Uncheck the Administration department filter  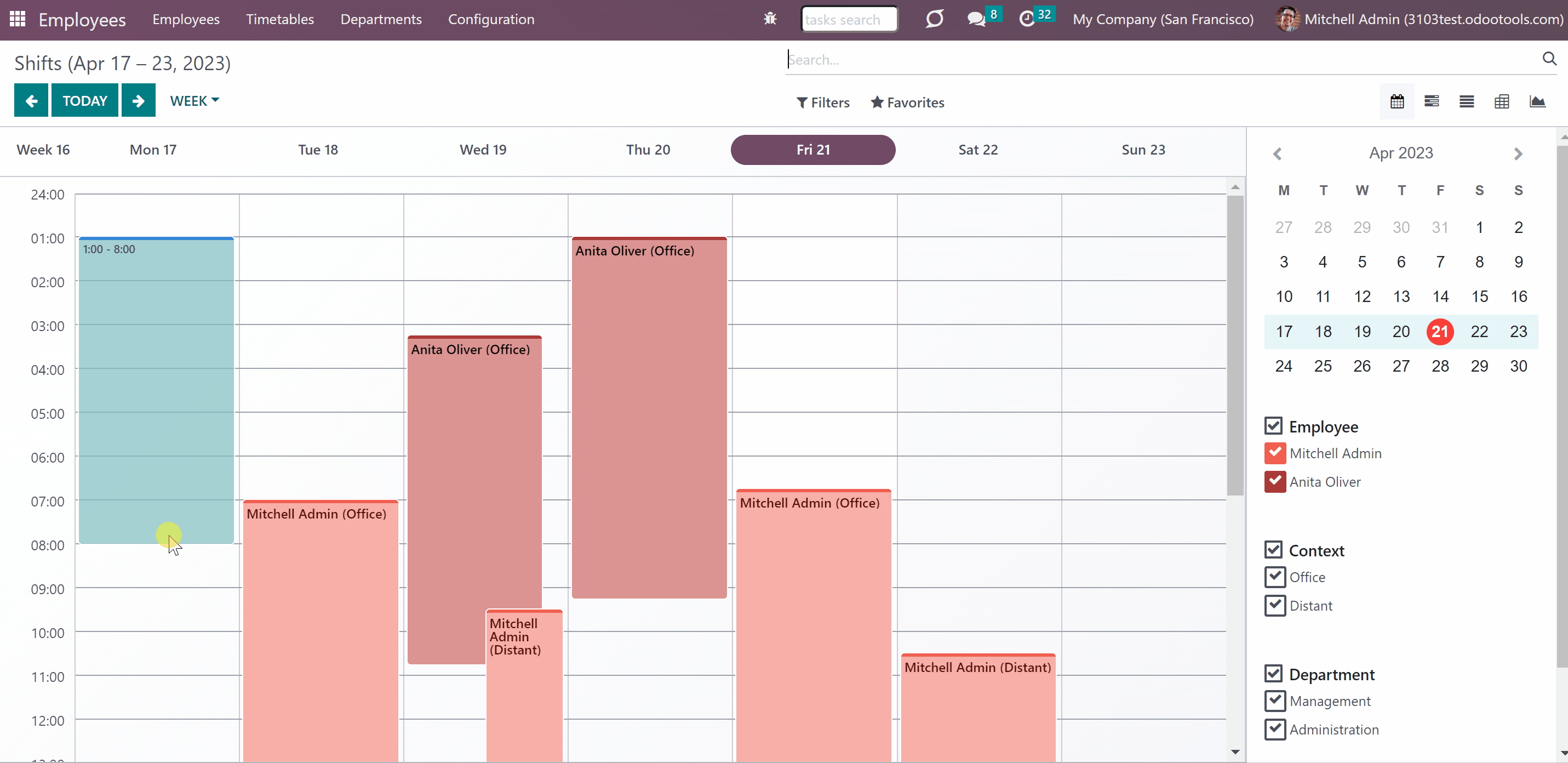tap(1274, 730)
